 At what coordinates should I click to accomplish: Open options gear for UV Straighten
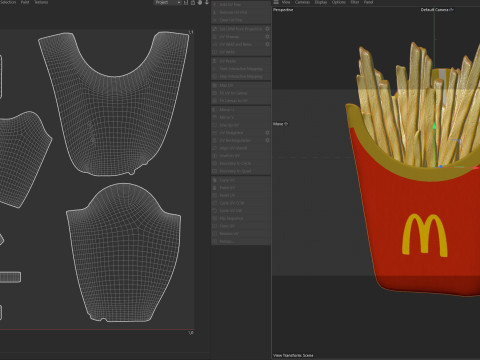[x=267, y=133]
